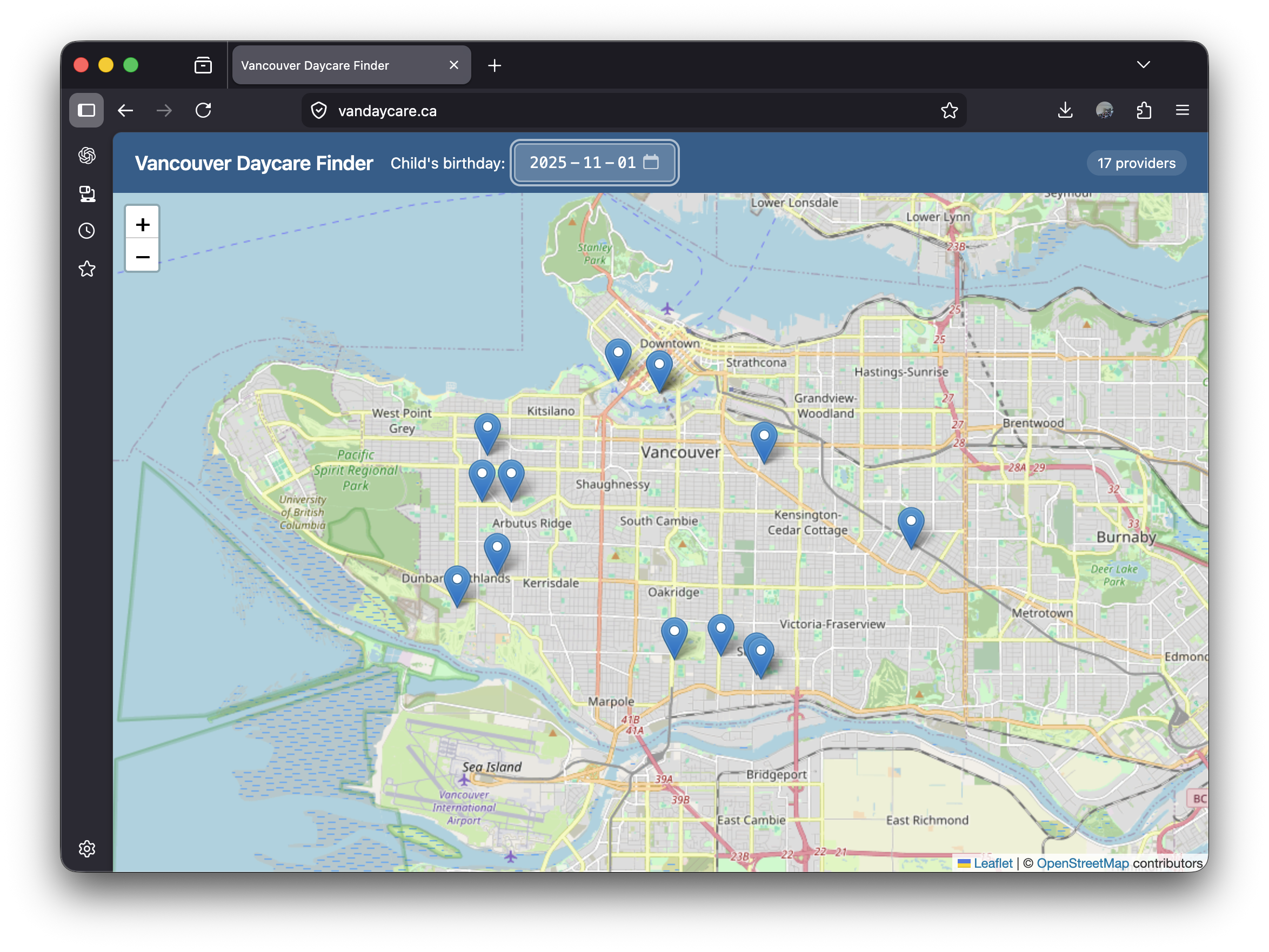Reload the vandaycare.ca page
The width and height of the screenshot is (1269, 952).
click(x=204, y=110)
